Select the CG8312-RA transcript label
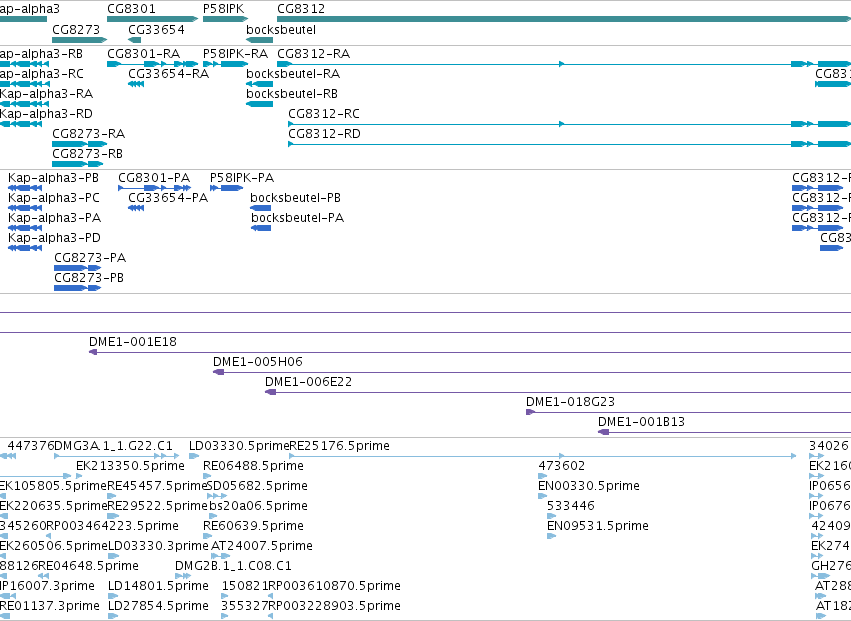 click(x=314, y=53)
